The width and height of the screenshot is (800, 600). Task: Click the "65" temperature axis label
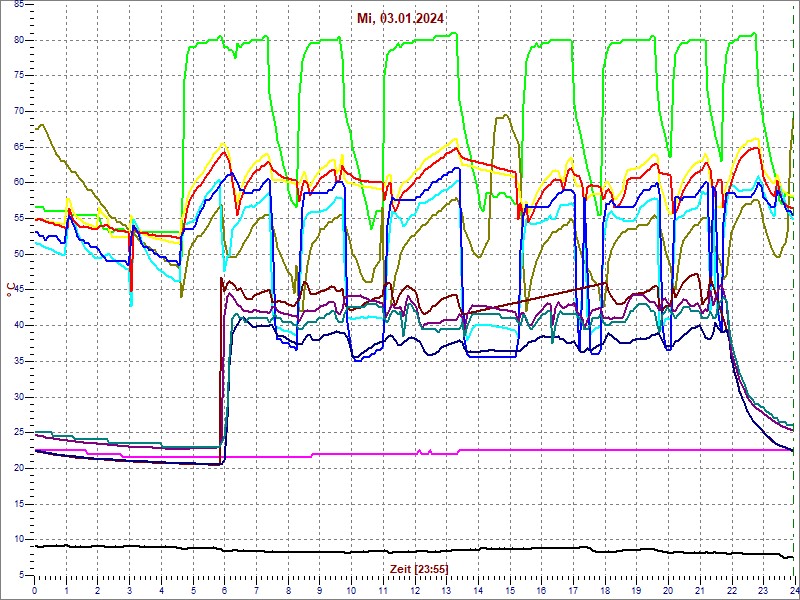18,147
